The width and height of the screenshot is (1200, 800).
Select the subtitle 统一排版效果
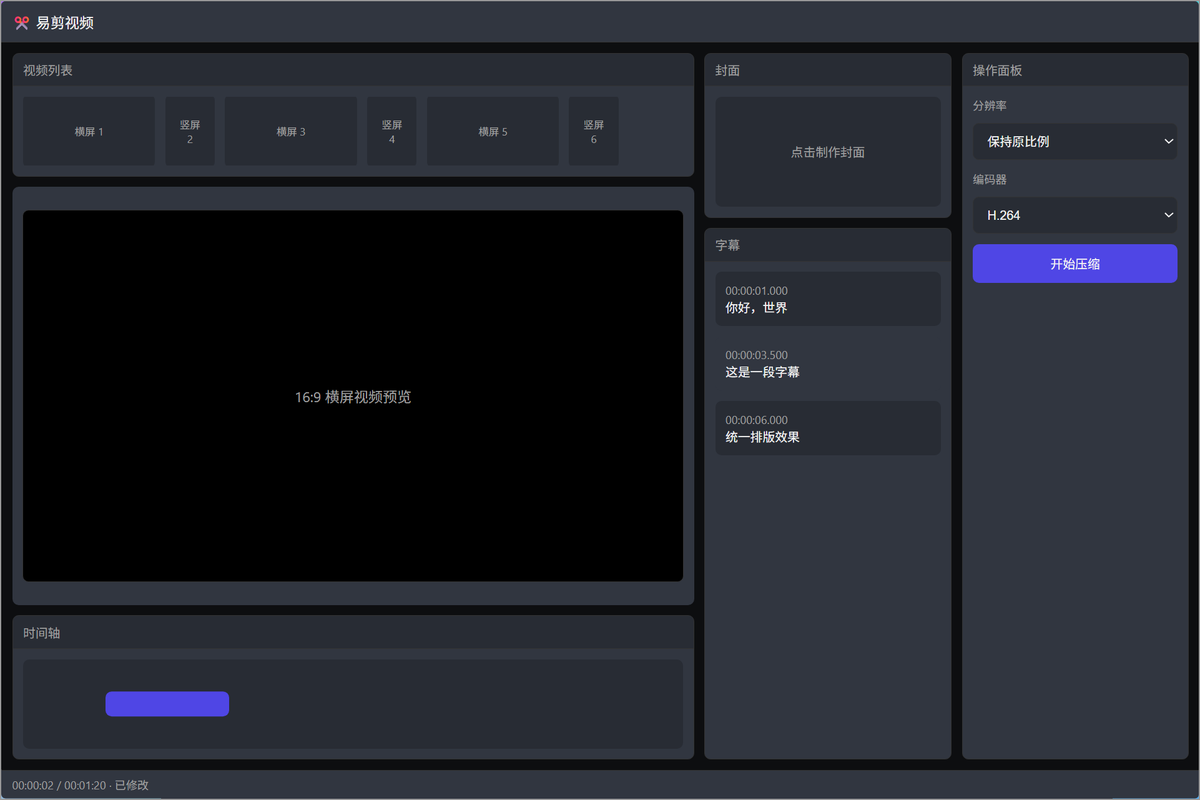point(828,428)
